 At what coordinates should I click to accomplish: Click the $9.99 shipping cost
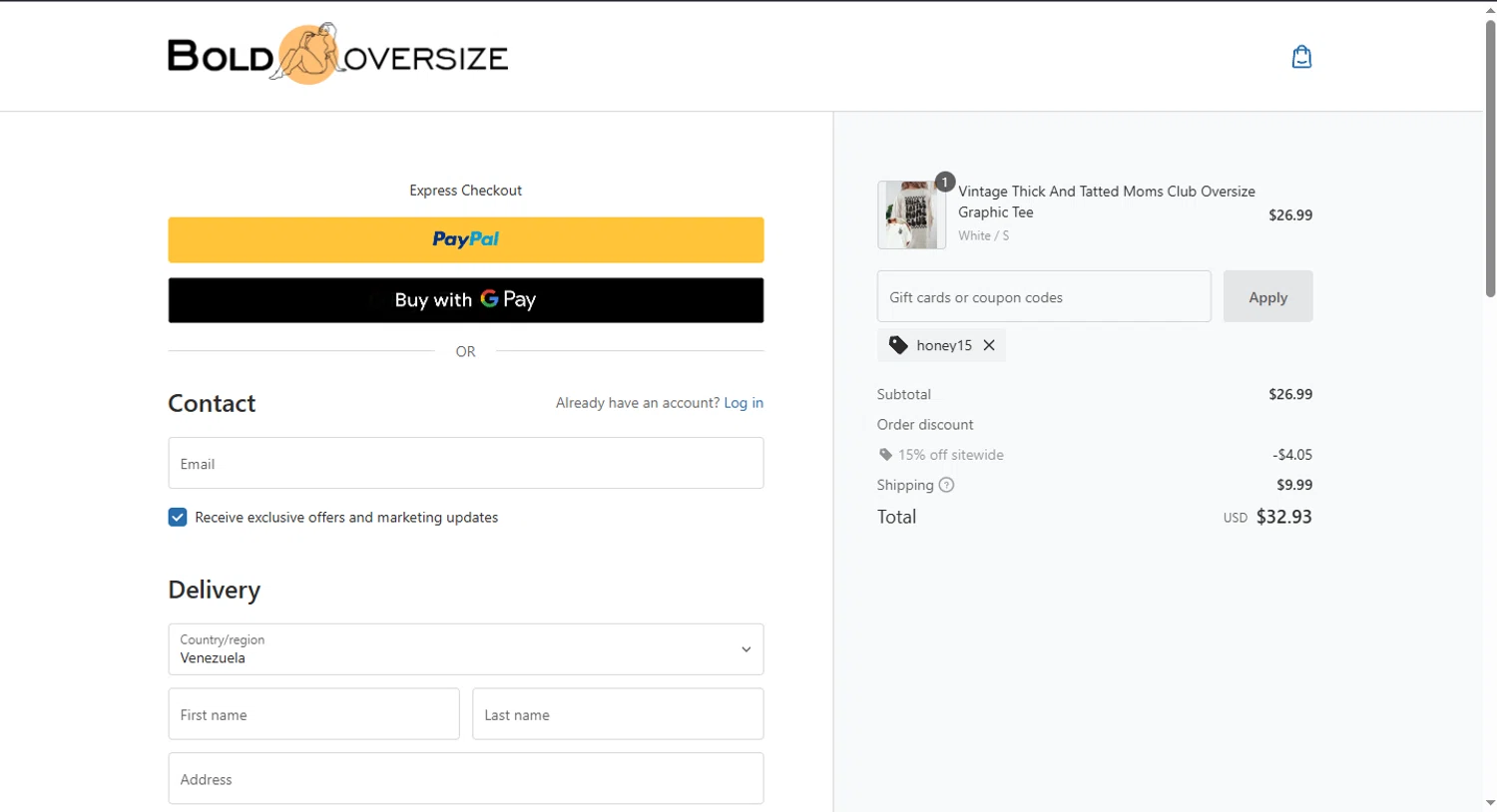click(x=1294, y=485)
